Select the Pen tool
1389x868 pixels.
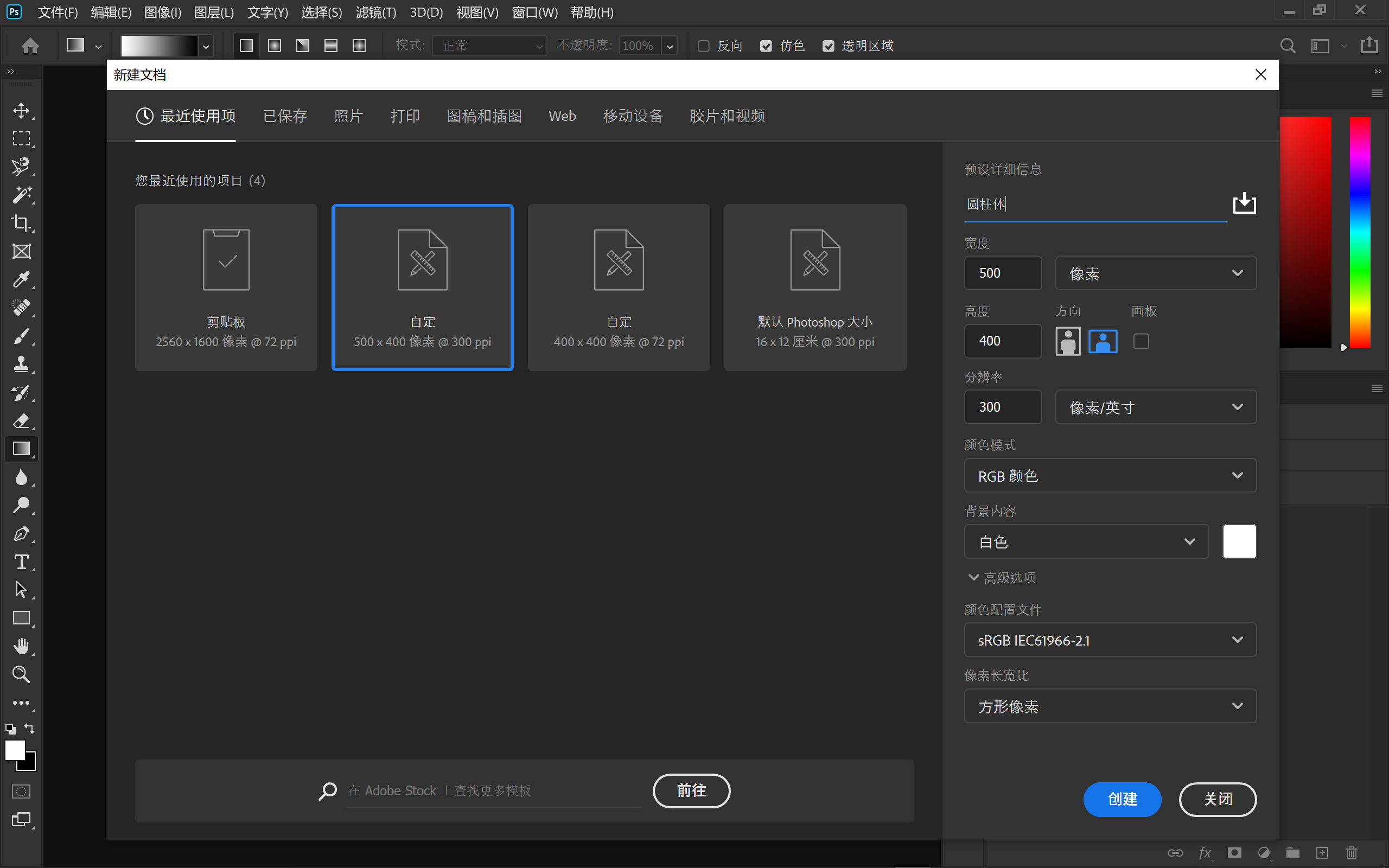pos(21,534)
